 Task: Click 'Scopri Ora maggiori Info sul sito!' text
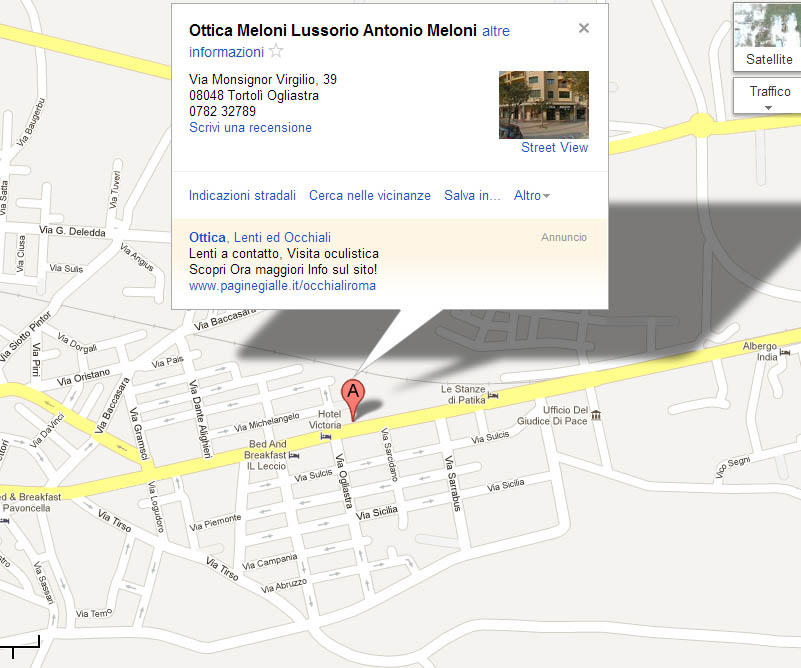(x=283, y=270)
